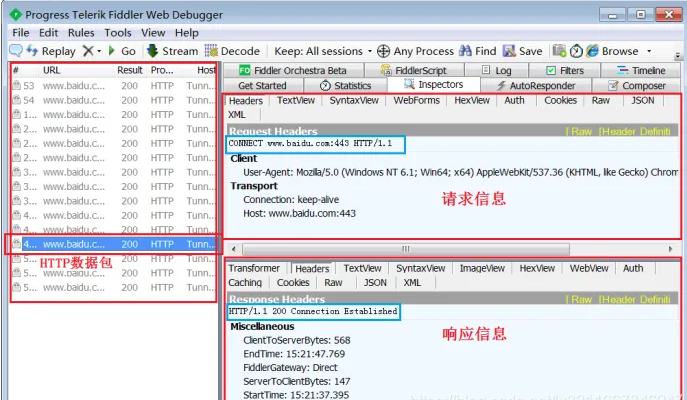This screenshot has width=687, height=400.
Task: Click the FiddlerGateway: Direct entry
Action: click(x=290, y=368)
